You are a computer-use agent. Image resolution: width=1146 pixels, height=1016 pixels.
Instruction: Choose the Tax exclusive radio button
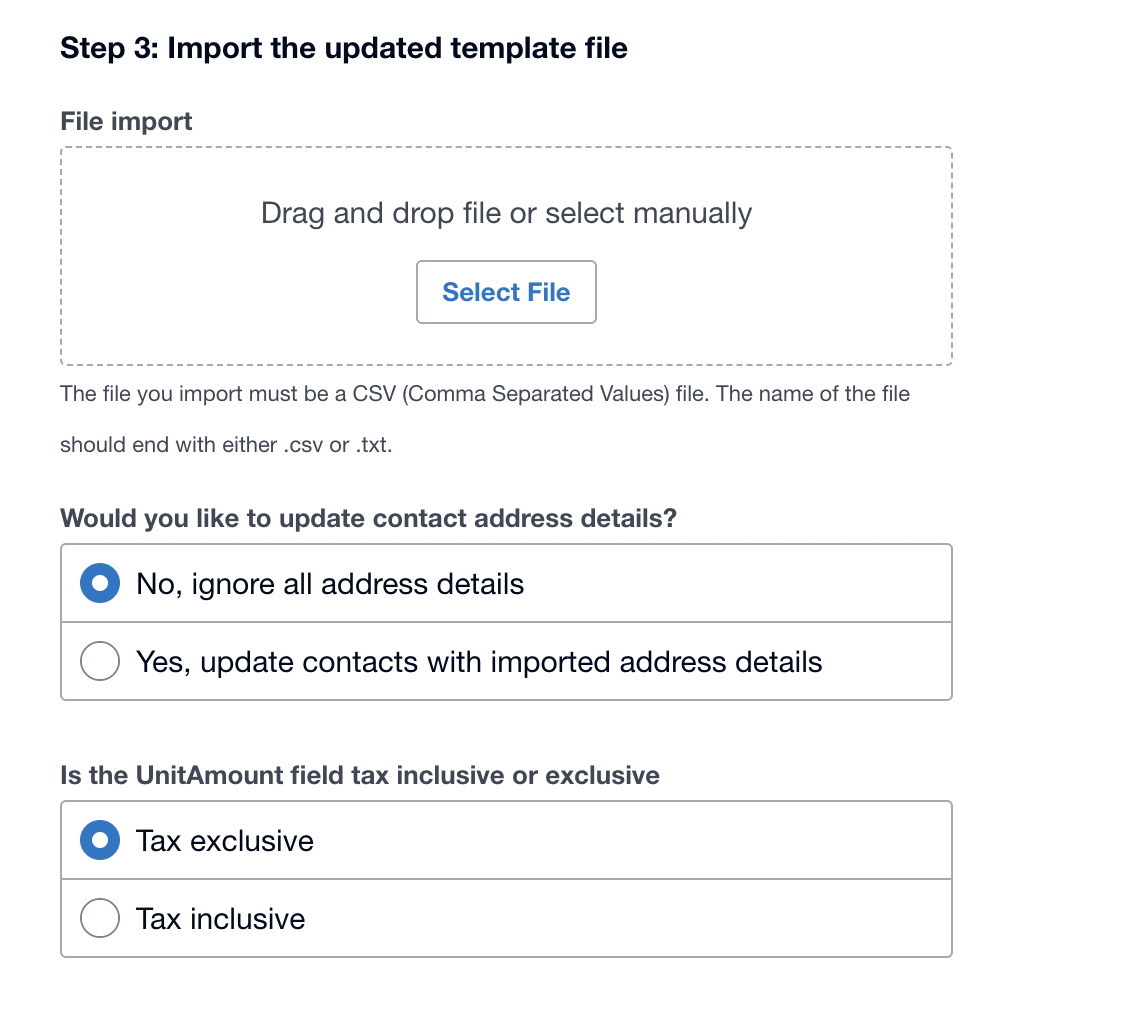click(x=100, y=841)
